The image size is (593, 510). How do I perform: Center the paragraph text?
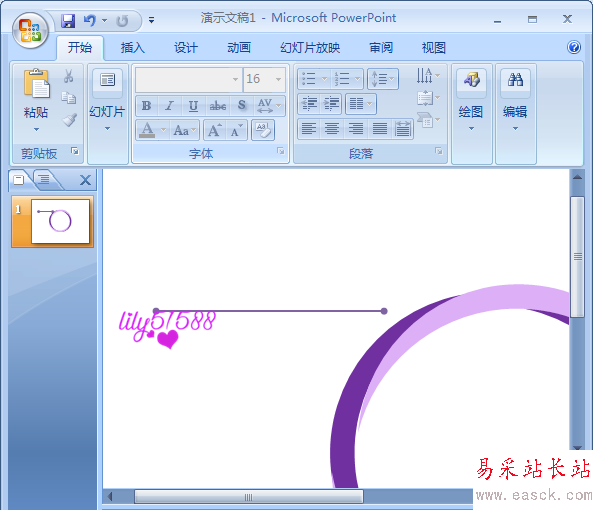pyautogui.click(x=332, y=129)
